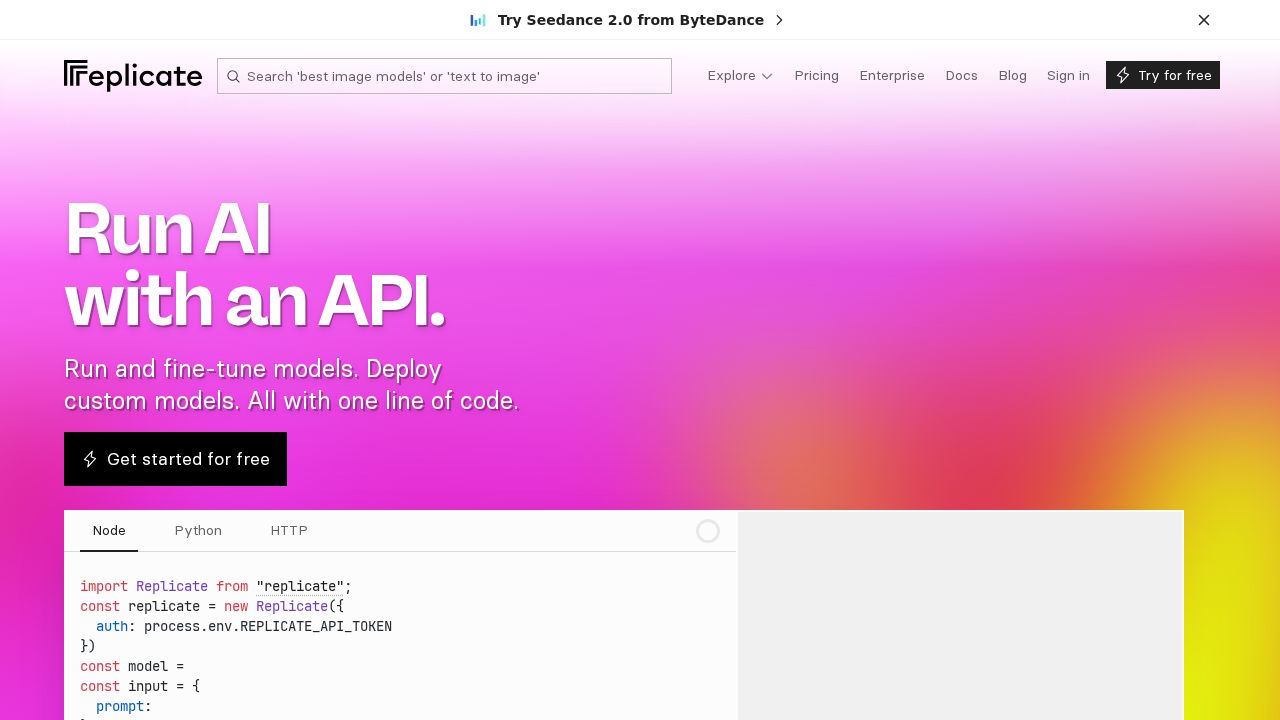Click the 'Run AI with an API.' heading
The width and height of the screenshot is (1280, 720).
(x=255, y=264)
